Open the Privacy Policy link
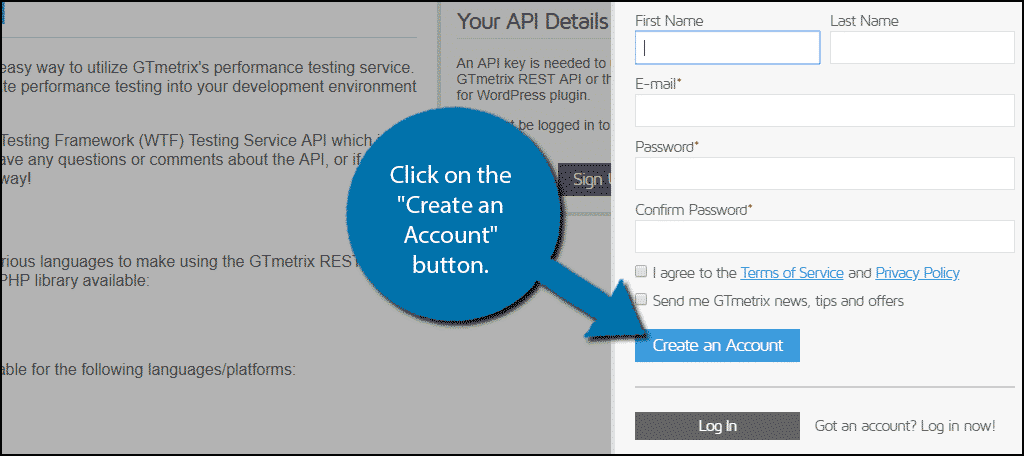This screenshot has height=456, width=1024. coord(917,273)
